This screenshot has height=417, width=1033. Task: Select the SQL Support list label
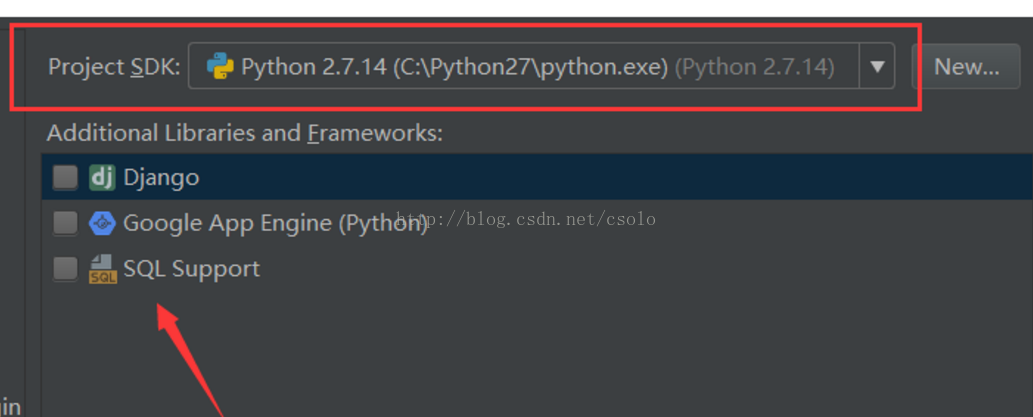191,269
